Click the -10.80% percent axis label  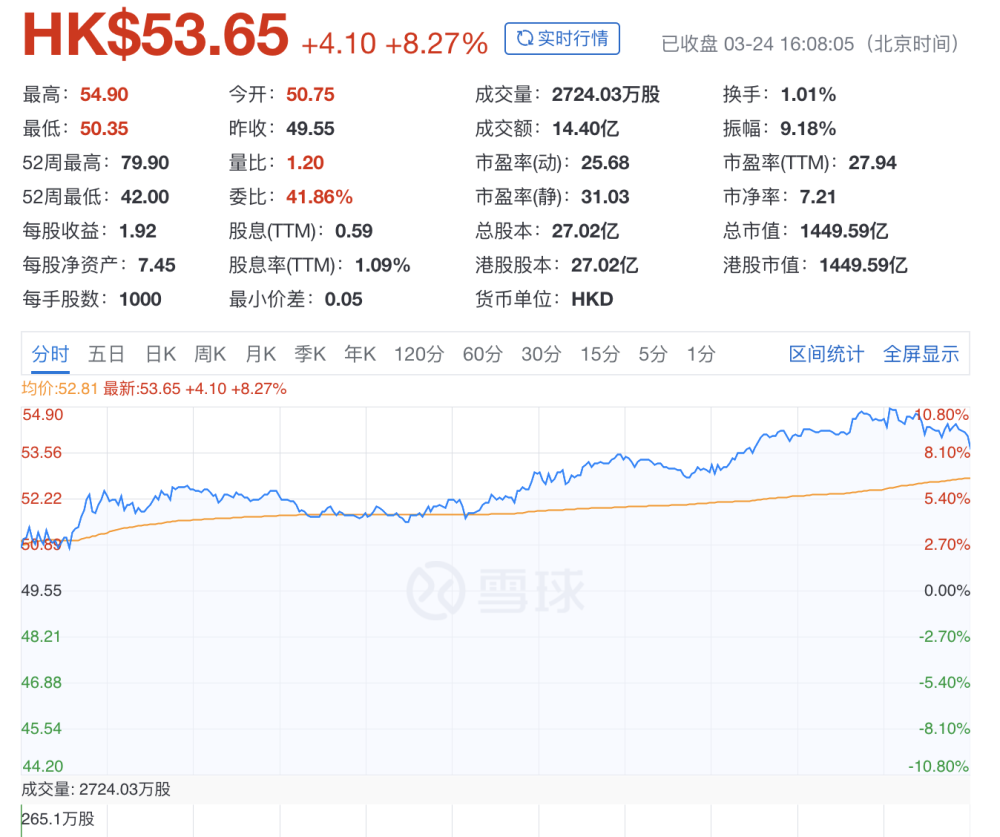(938, 766)
